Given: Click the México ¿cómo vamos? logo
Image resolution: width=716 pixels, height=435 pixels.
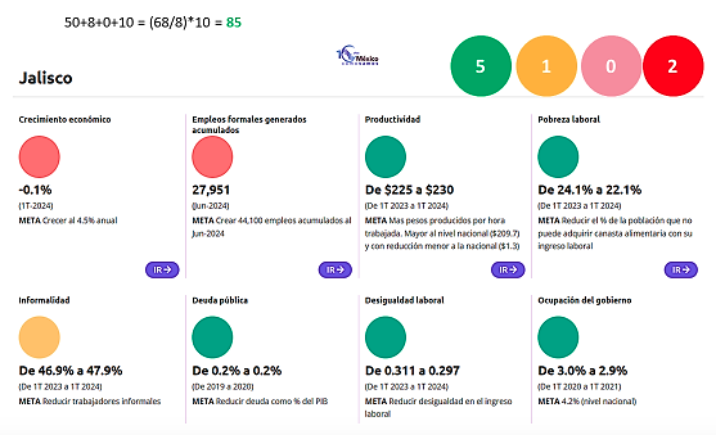Looking at the screenshot, I should 357,56.
